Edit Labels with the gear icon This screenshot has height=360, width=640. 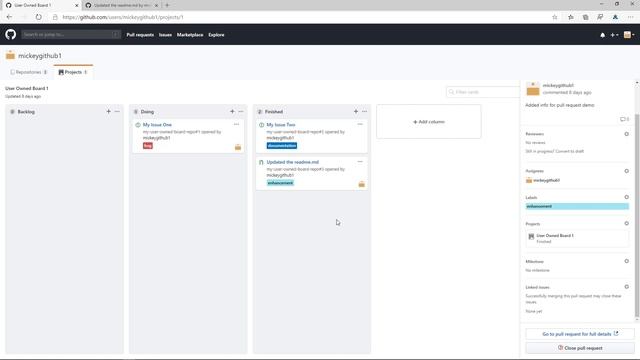click(x=627, y=197)
